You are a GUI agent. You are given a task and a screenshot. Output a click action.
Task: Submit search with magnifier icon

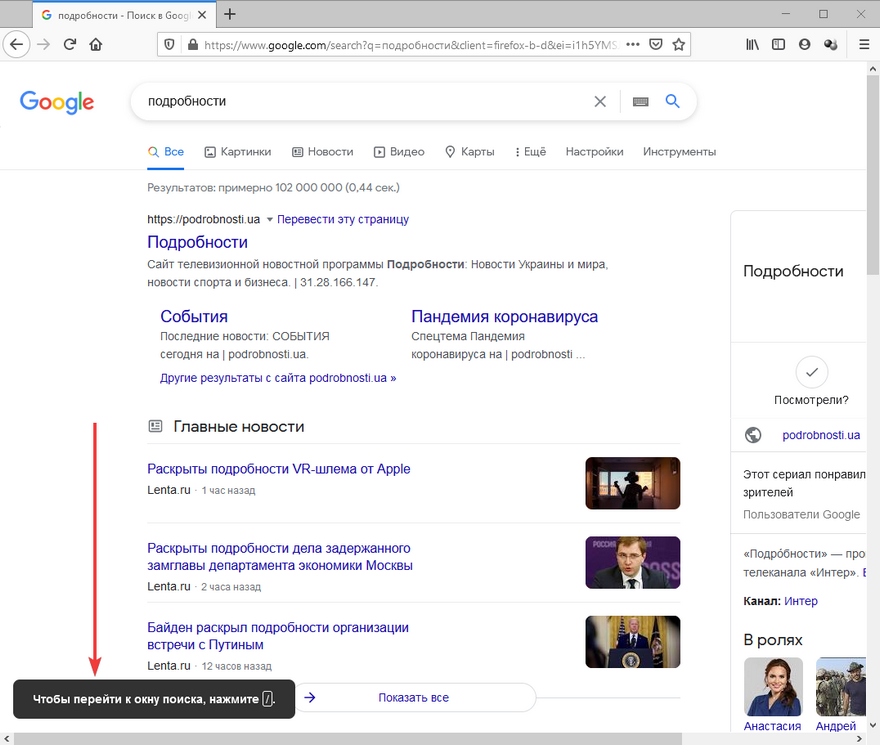point(672,101)
